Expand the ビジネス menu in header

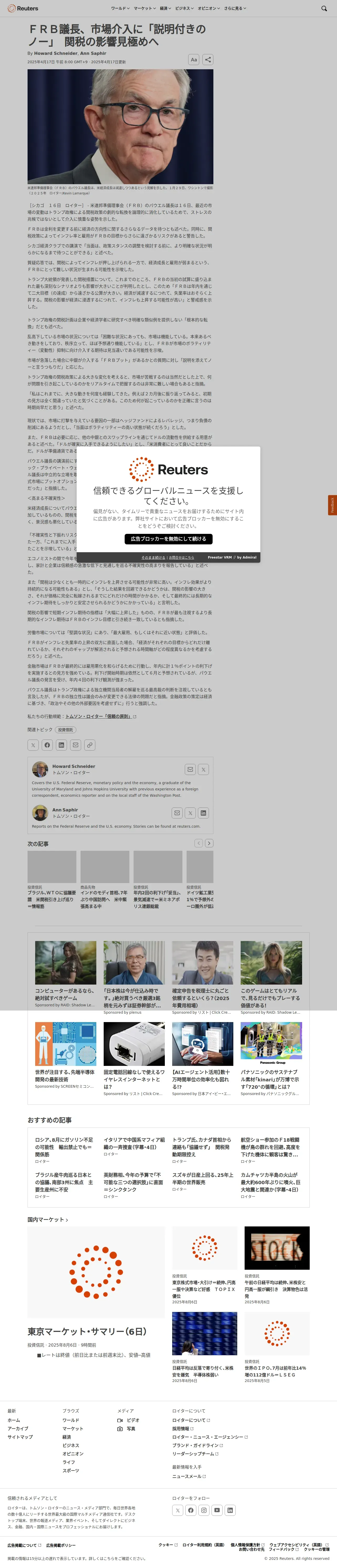click(x=185, y=8)
